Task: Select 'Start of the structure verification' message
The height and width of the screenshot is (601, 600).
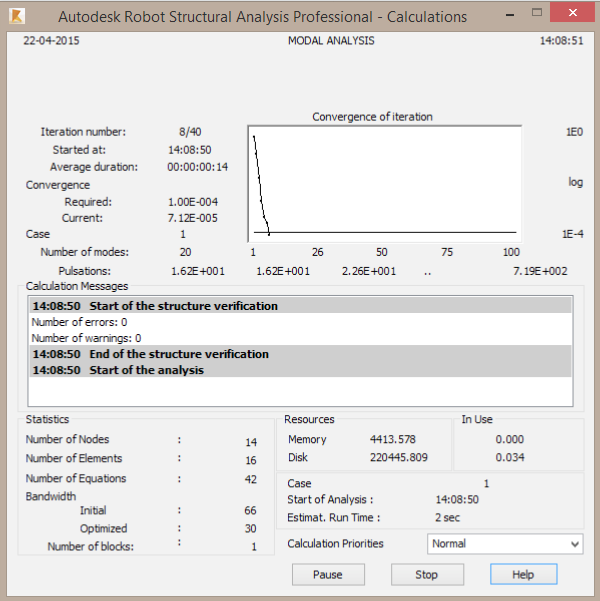Action: click(x=301, y=306)
